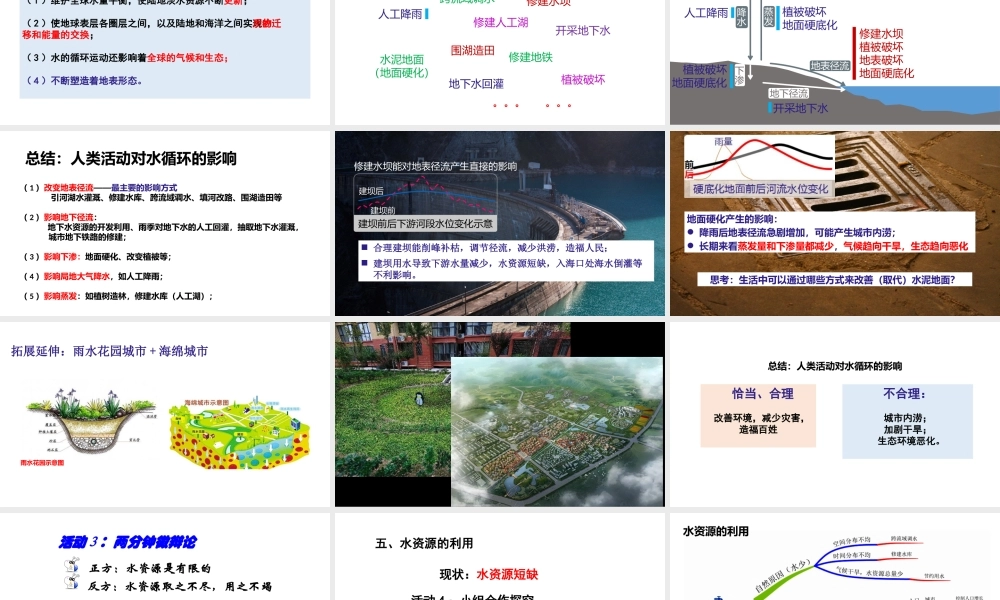This screenshot has width=1000, height=600.
Task: Select the slide with 恰当、合理 and 不合理 boxes
Action: [x=835, y=414]
